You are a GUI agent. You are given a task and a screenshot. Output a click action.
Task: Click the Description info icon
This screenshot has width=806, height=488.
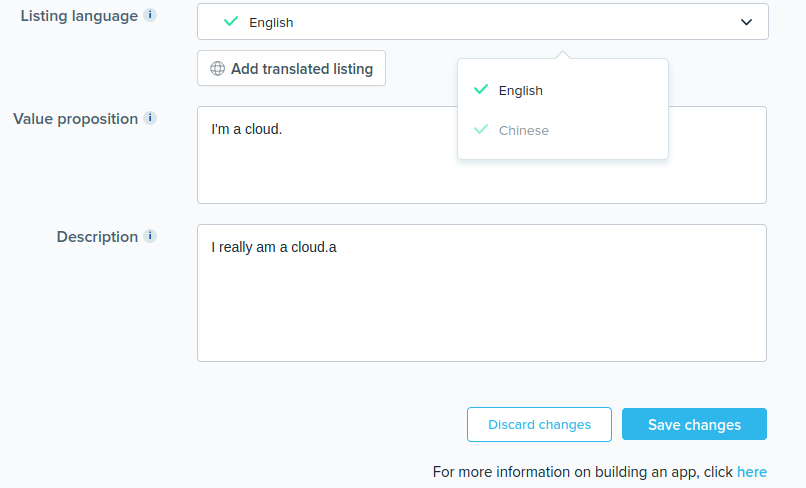(x=150, y=236)
